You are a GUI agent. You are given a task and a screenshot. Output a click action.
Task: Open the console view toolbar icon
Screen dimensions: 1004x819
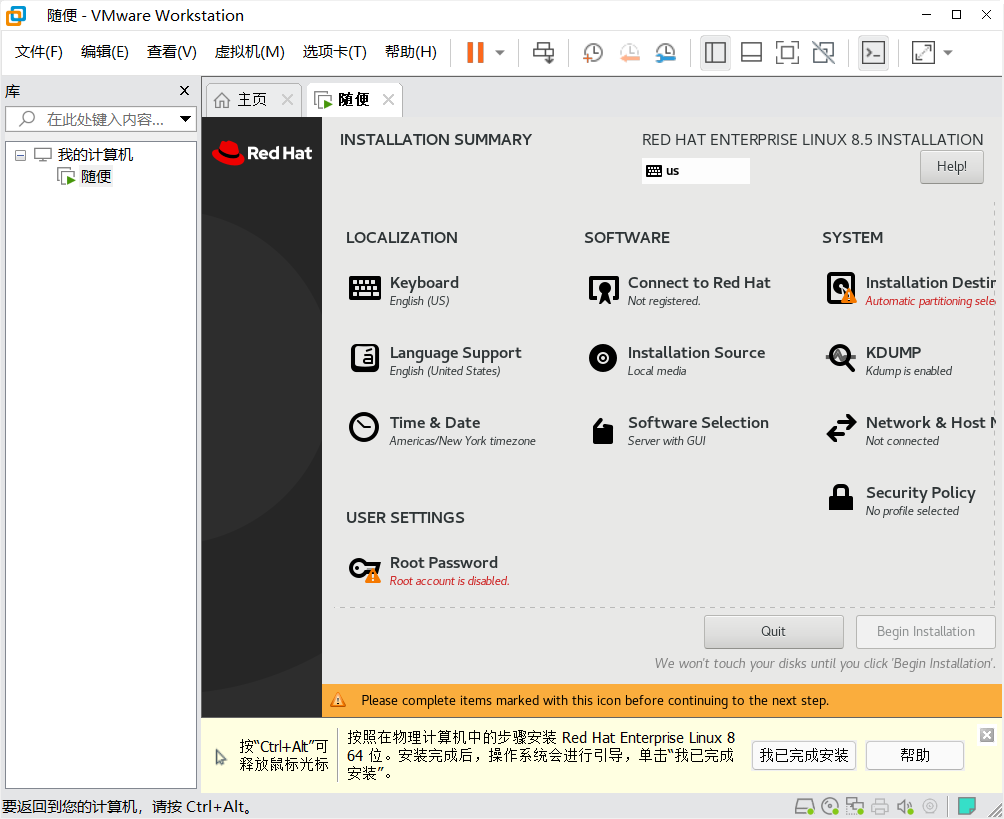pos(873,53)
